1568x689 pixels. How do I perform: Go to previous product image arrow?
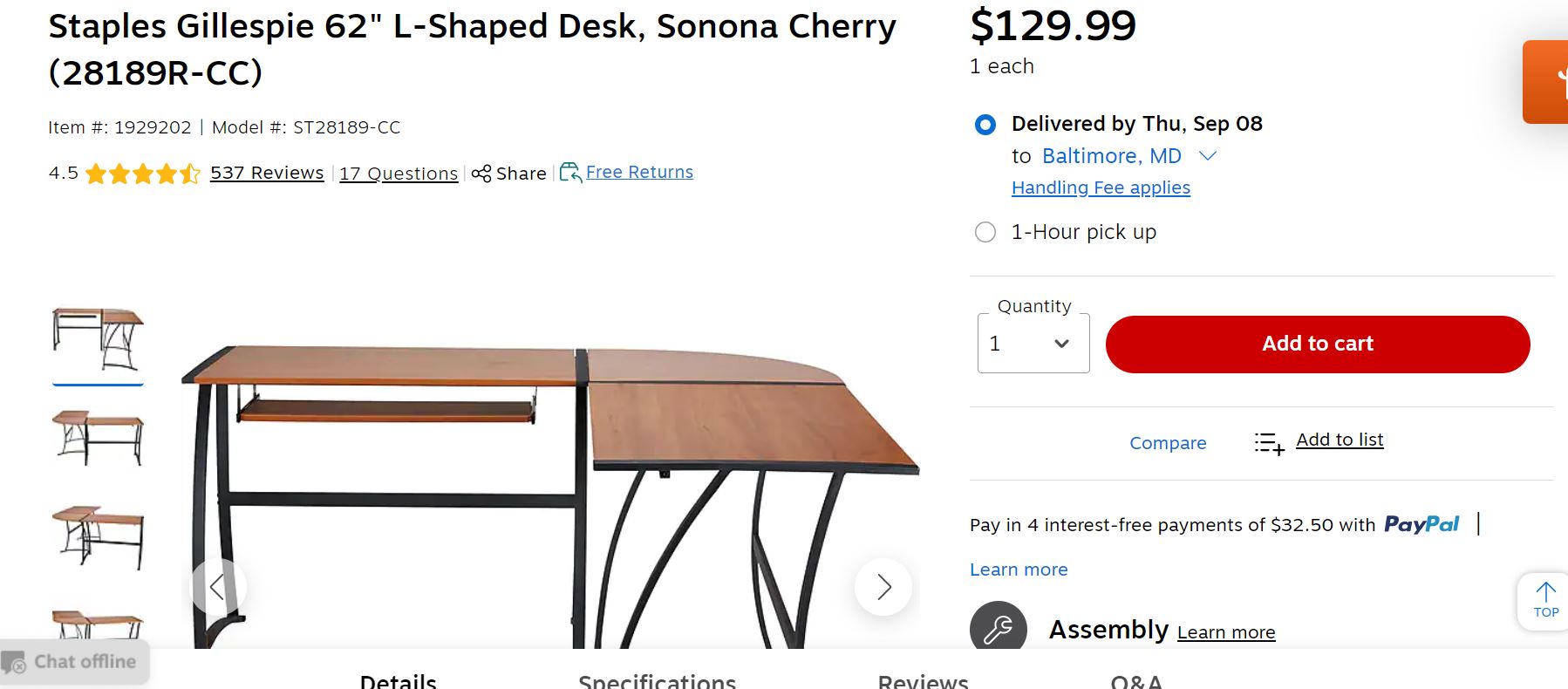[x=218, y=587]
